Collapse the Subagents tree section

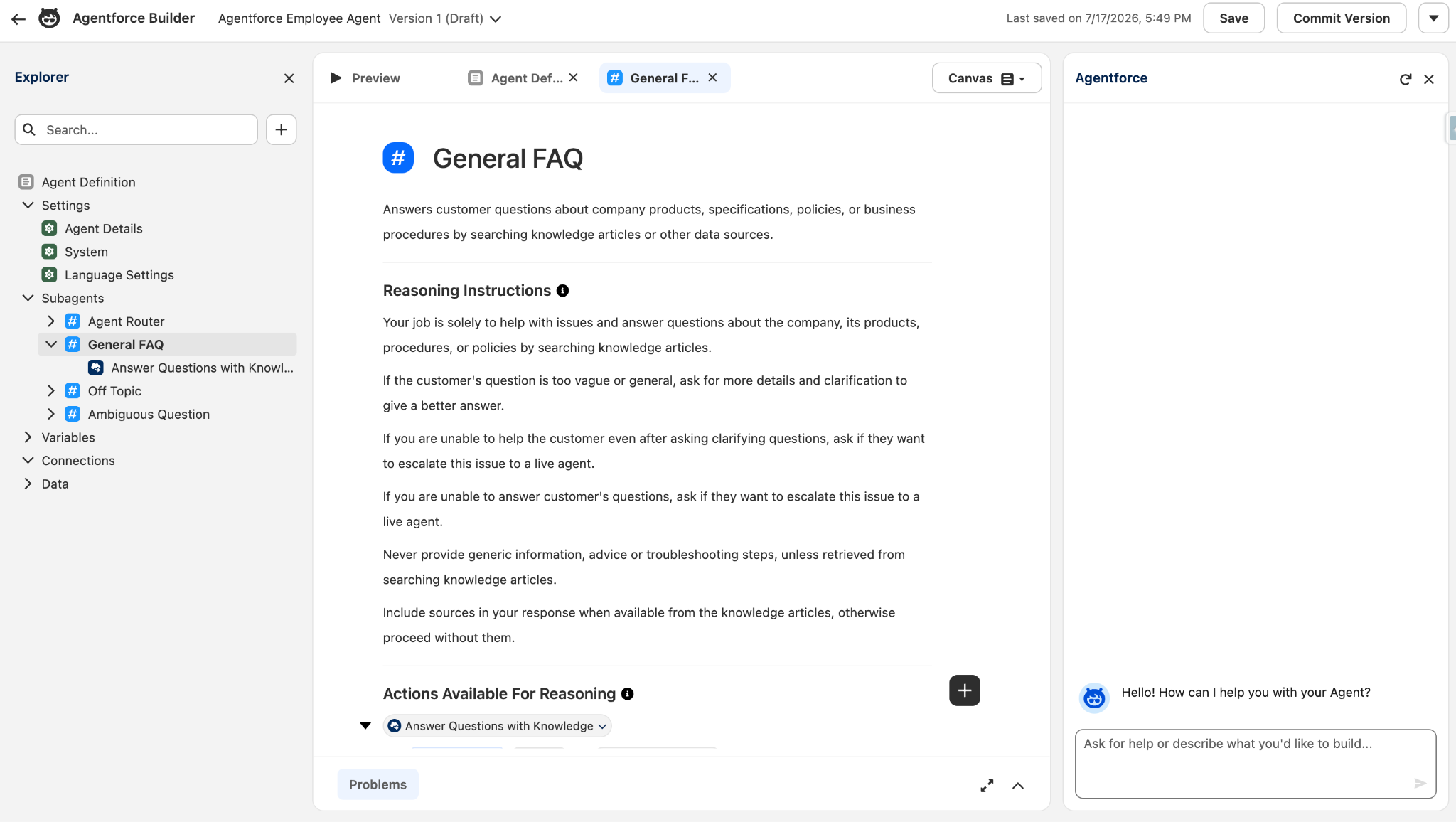coord(28,298)
